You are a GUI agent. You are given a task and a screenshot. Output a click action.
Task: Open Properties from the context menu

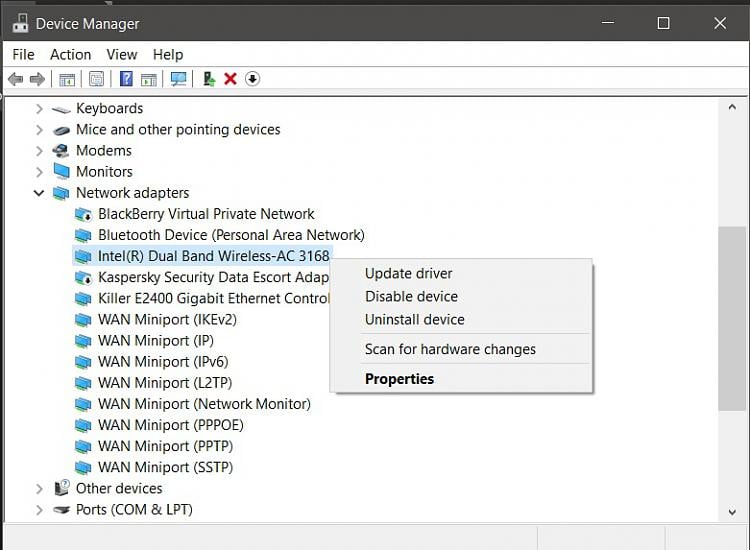(x=399, y=379)
